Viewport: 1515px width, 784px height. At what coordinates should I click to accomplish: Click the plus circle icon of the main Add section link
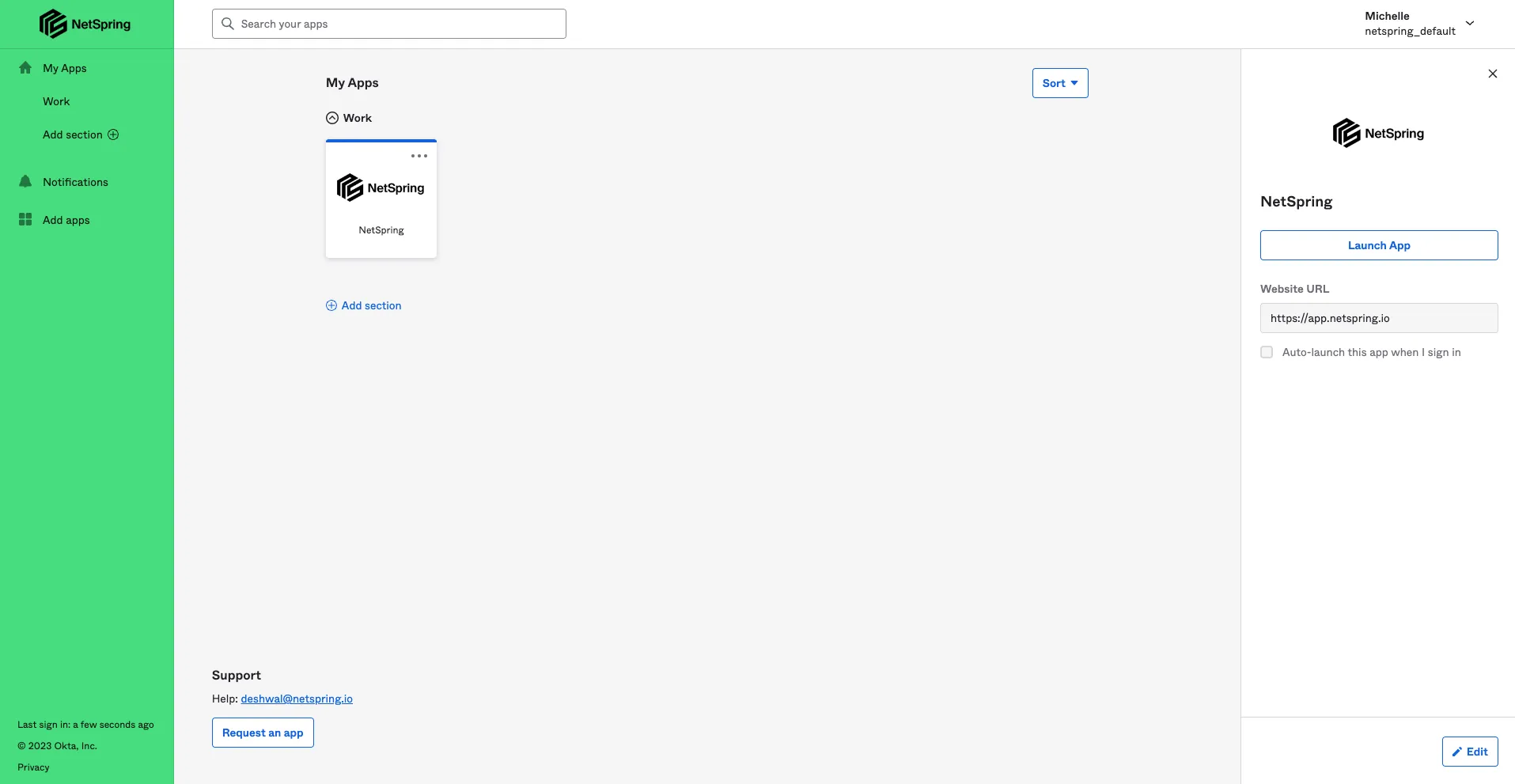click(x=331, y=305)
